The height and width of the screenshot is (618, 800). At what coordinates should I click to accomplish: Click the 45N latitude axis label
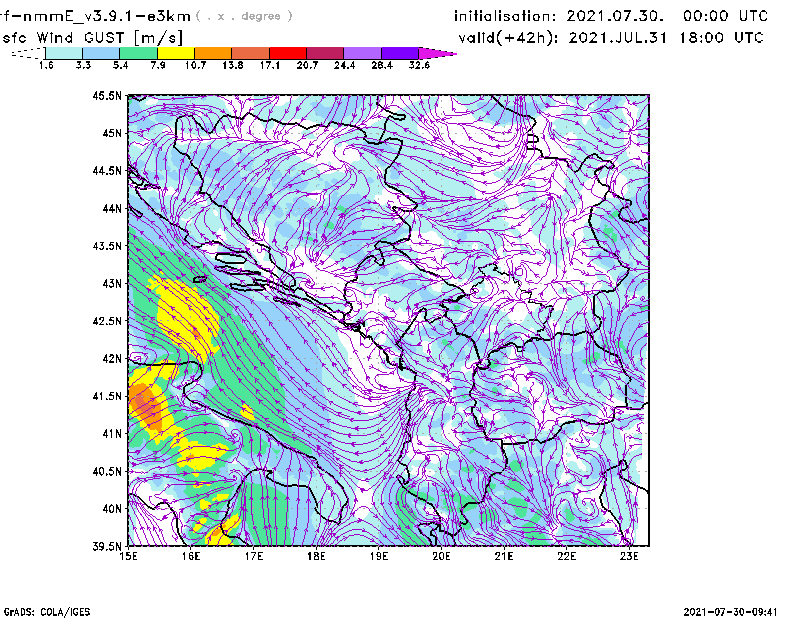pos(112,133)
